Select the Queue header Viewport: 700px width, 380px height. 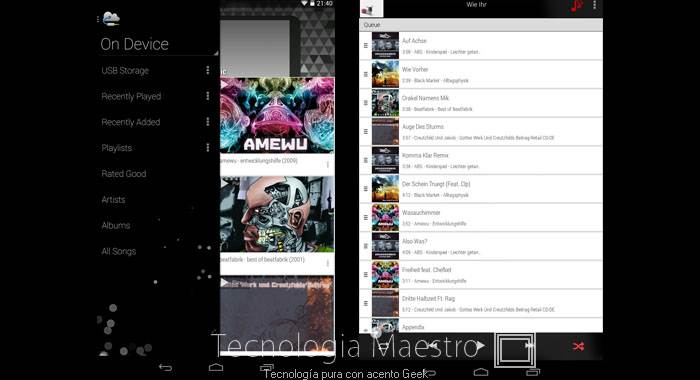[x=481, y=25]
